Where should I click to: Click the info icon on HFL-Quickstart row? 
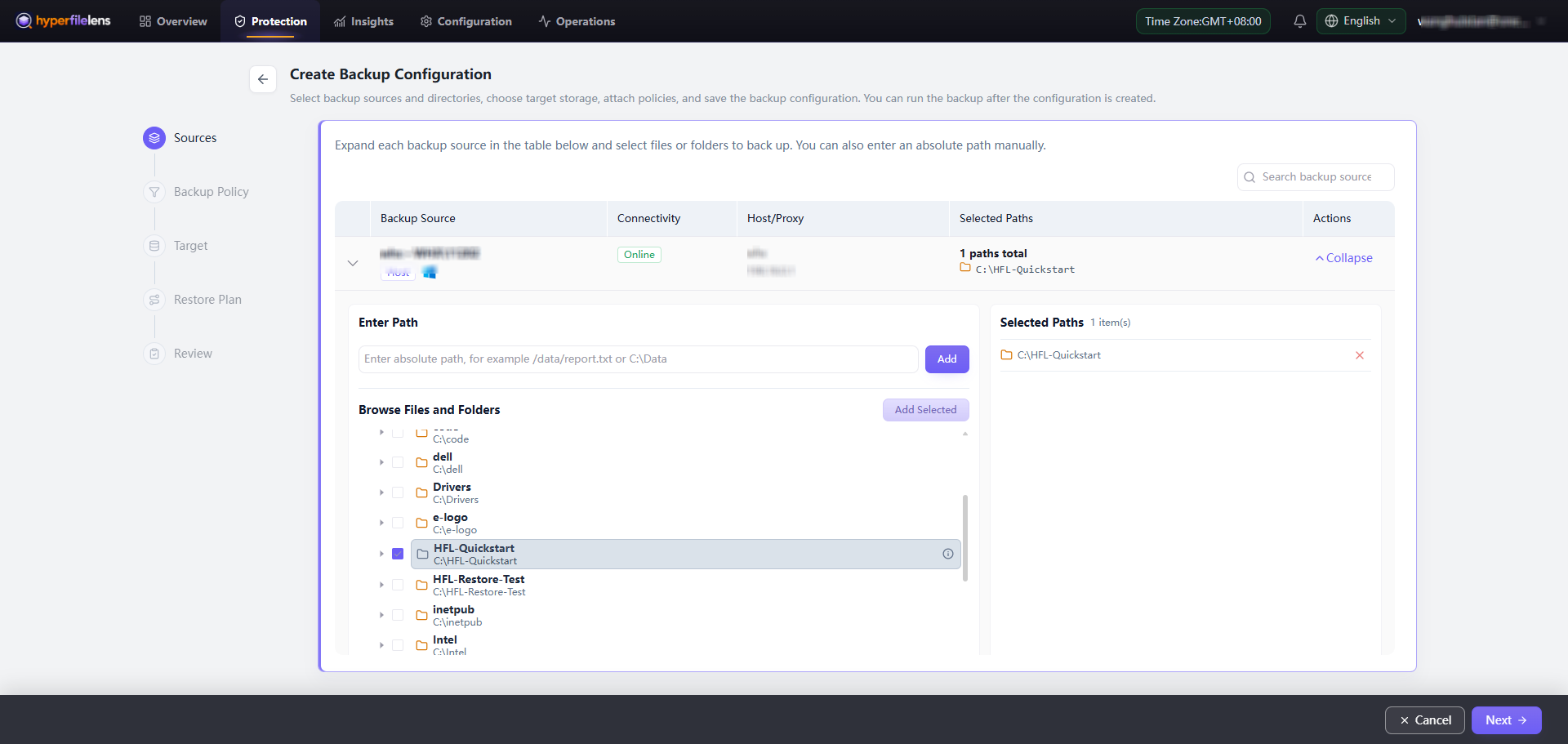(x=948, y=554)
